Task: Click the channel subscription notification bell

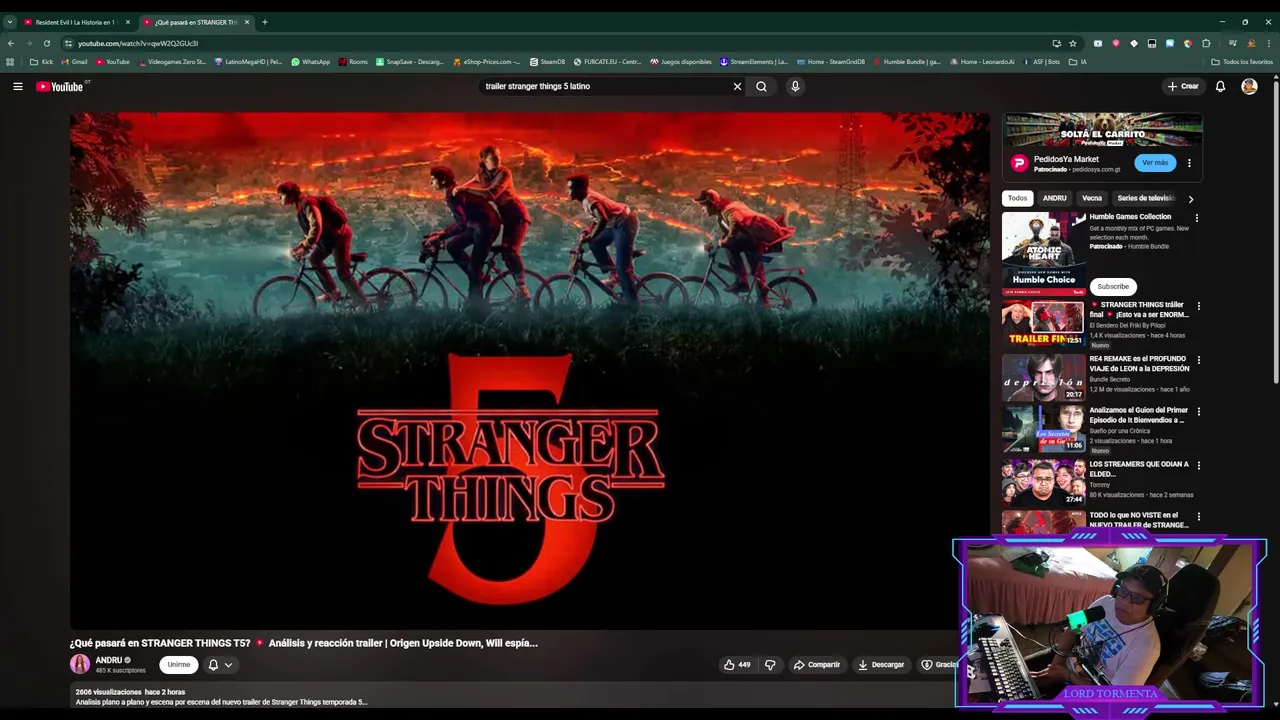Action: [213, 664]
